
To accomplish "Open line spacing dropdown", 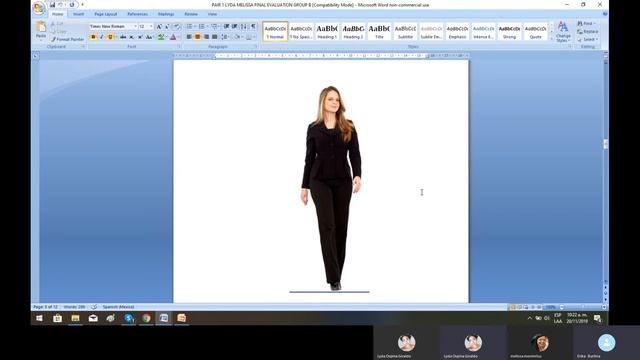I will click(225, 37).
